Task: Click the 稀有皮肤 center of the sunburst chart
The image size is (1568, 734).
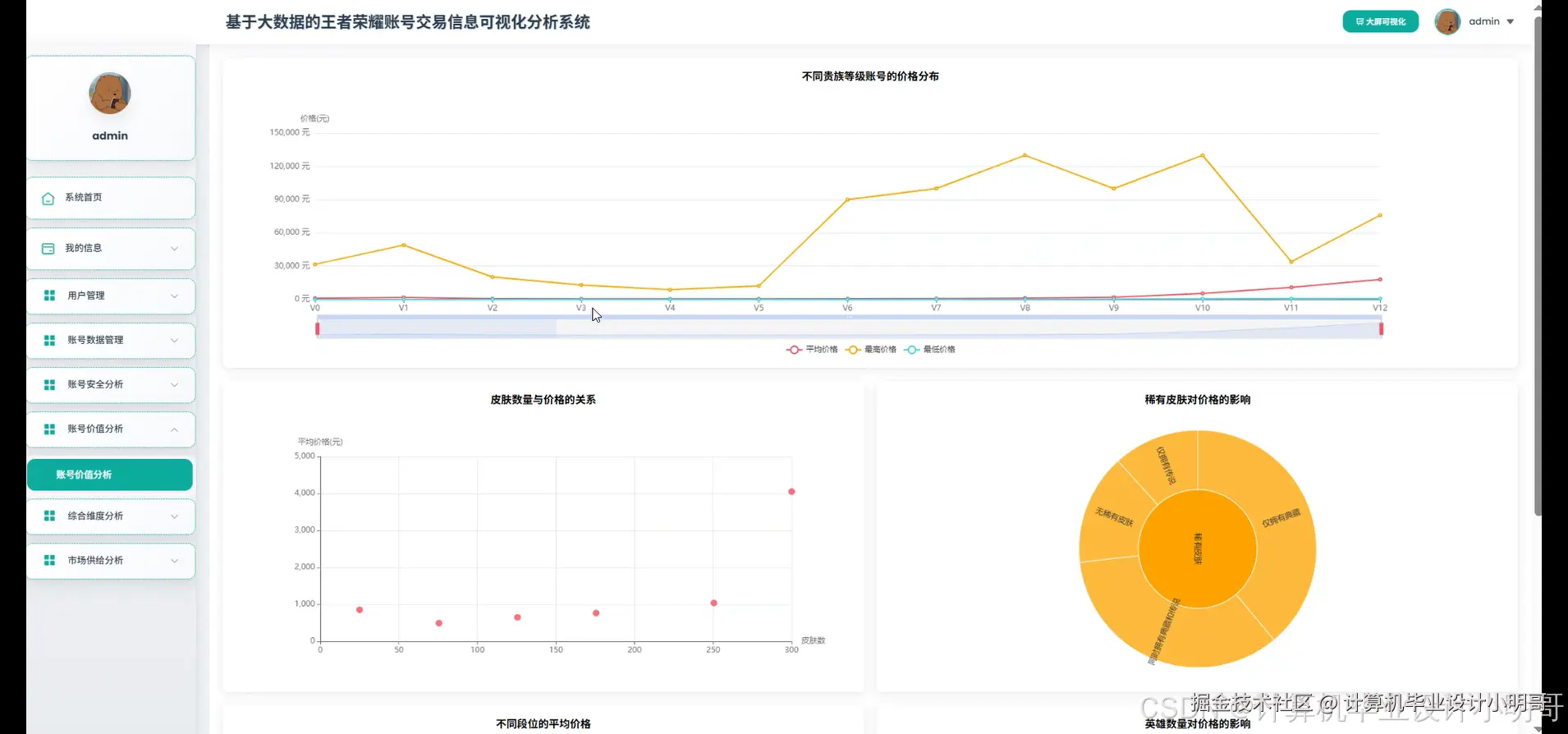Action: click(x=1198, y=548)
